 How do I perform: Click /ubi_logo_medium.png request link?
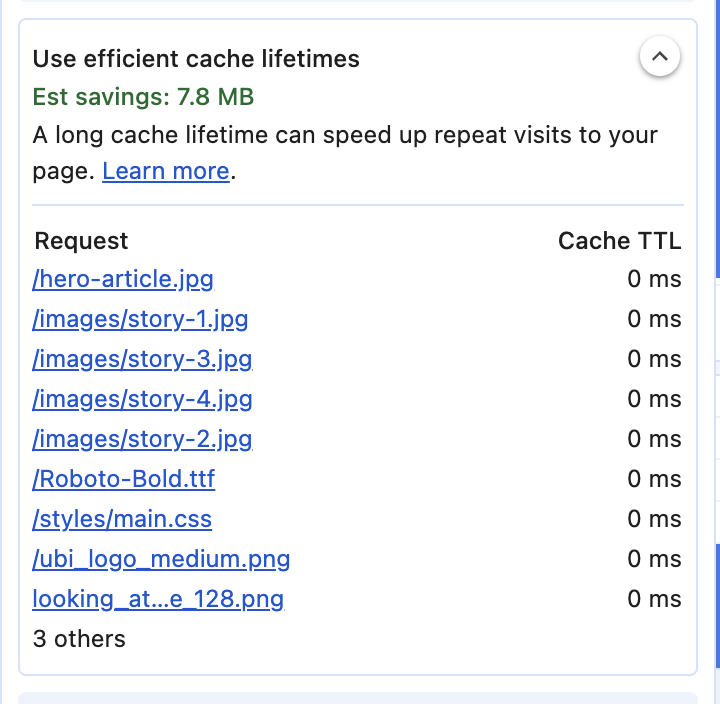[161, 559]
